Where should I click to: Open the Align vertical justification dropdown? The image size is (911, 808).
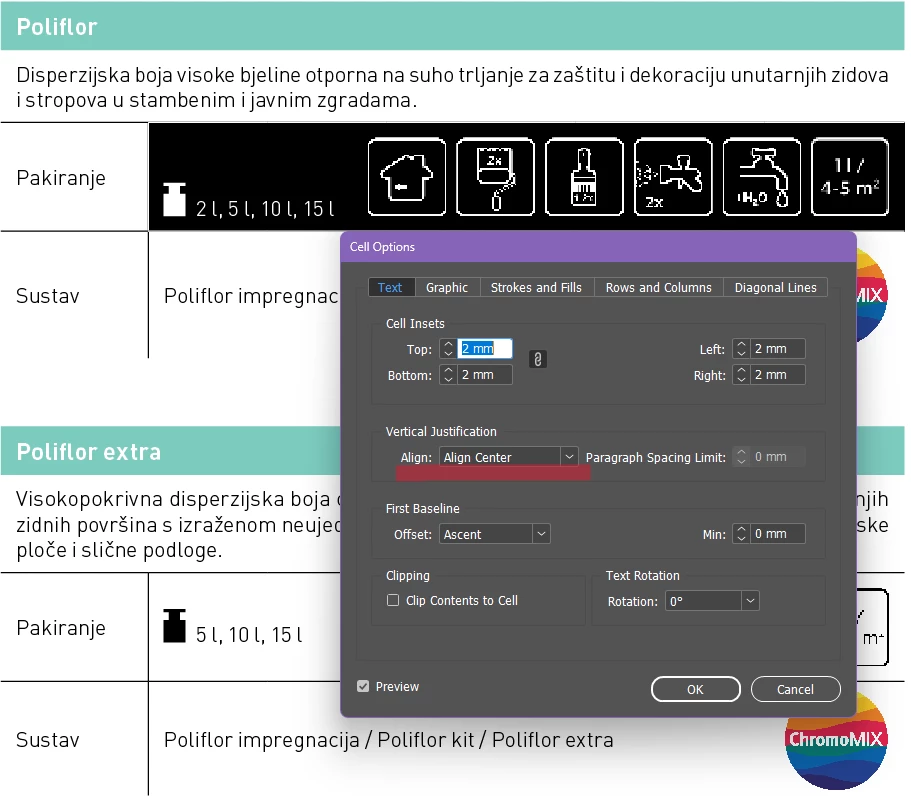tap(508, 457)
